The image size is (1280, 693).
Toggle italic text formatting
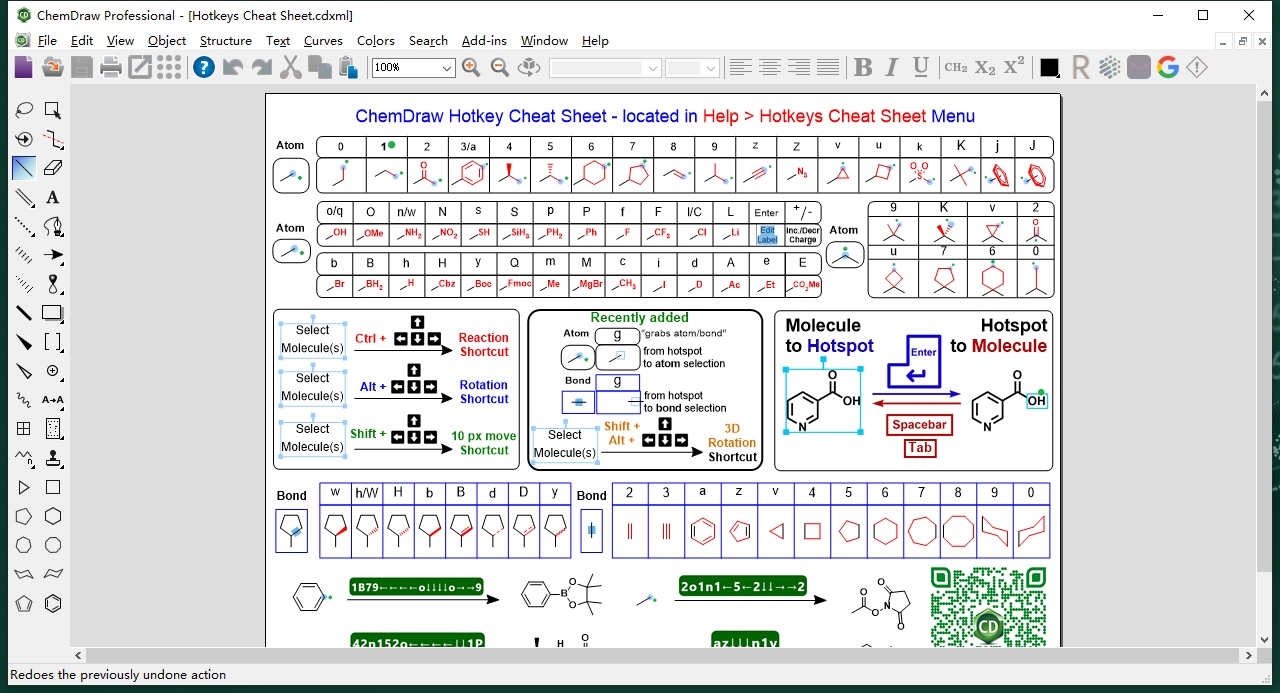click(891, 67)
